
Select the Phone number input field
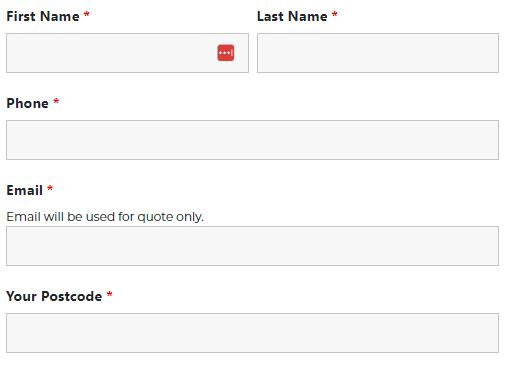pos(252,140)
